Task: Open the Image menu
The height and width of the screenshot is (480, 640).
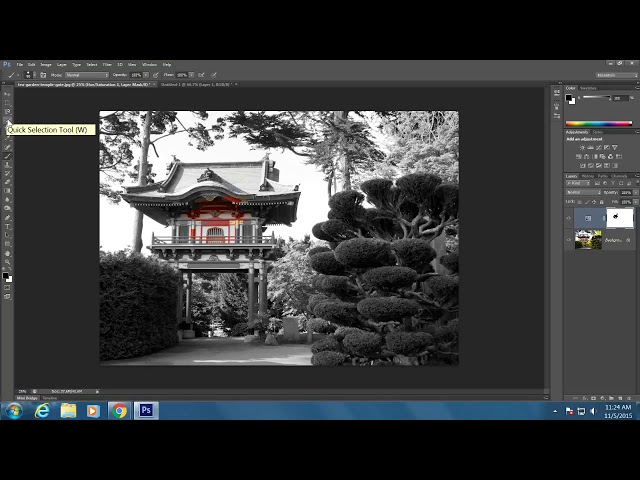Action: 46,64
